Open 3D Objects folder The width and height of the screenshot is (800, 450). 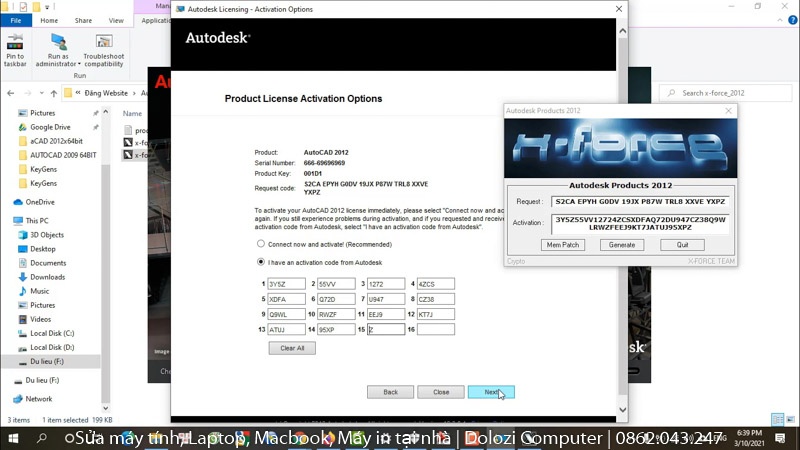(x=46, y=235)
